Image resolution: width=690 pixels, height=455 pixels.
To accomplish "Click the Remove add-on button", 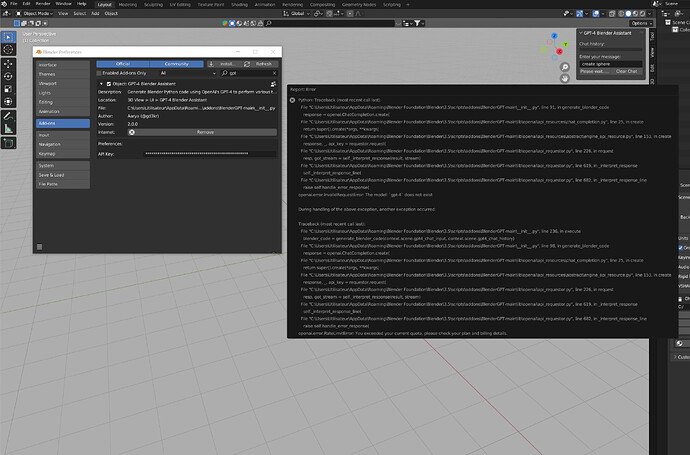I will (x=202, y=132).
